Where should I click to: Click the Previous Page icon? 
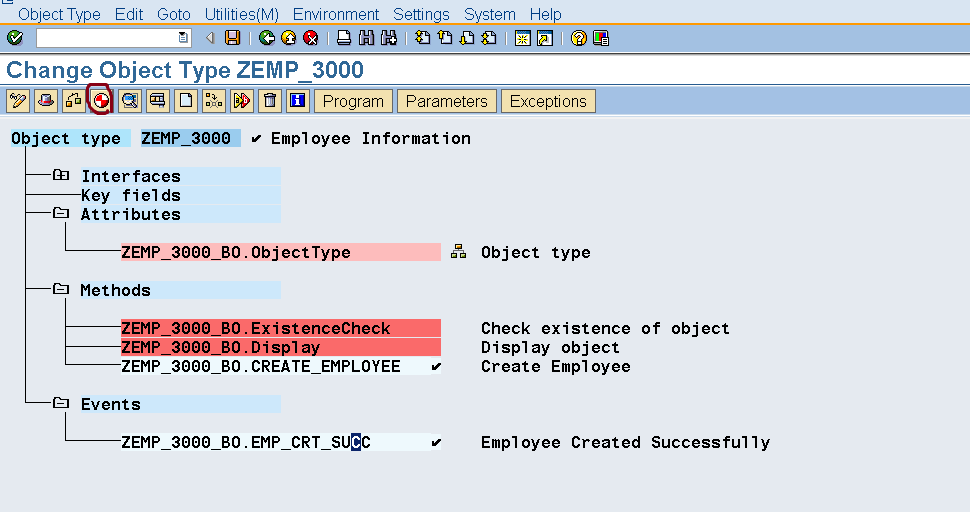(445, 38)
